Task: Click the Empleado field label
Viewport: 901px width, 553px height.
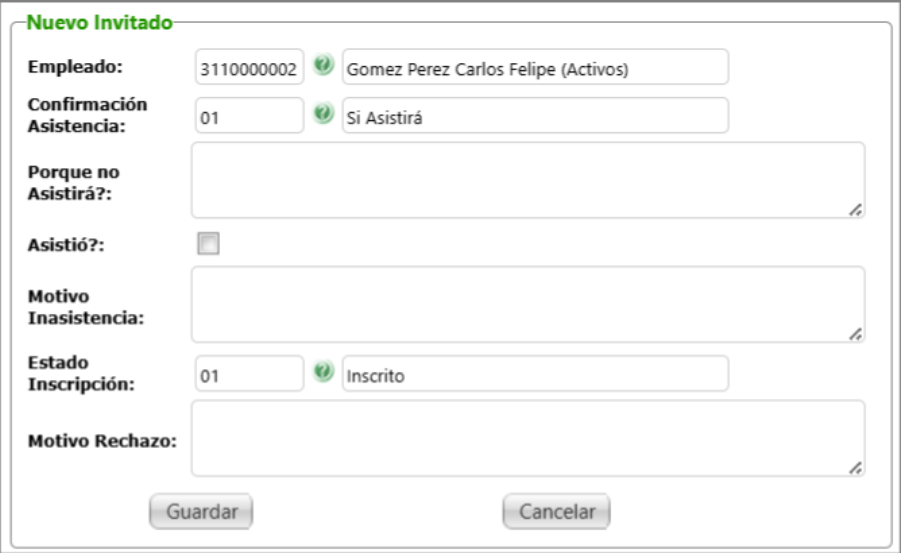Action: tap(74, 67)
